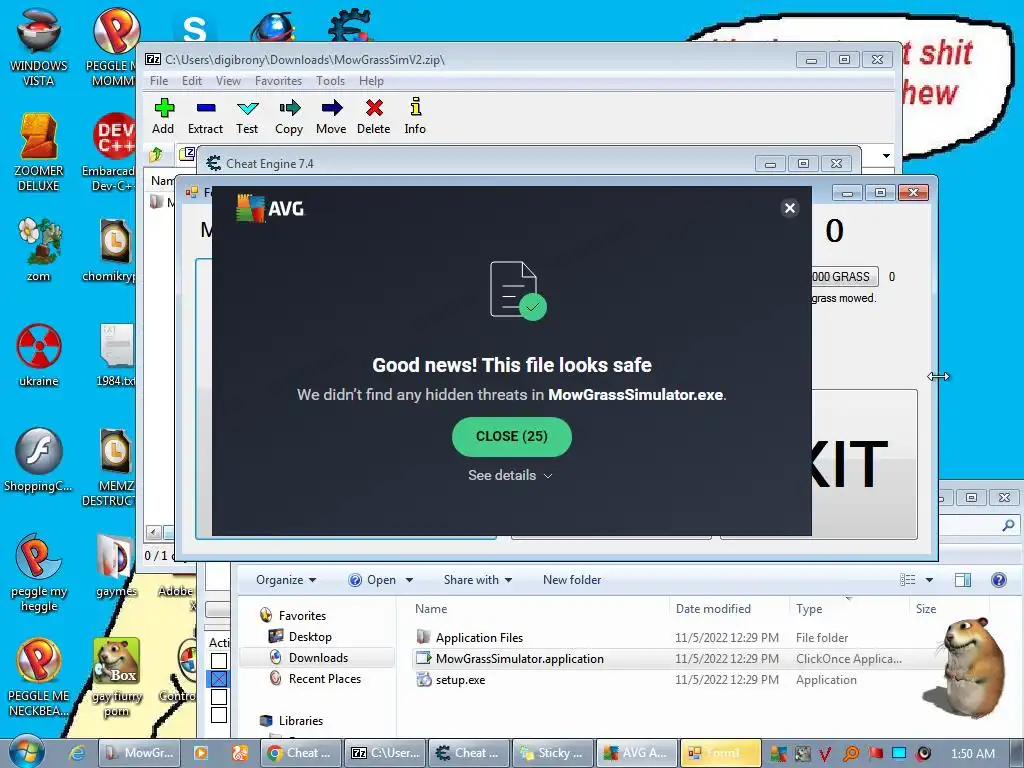Click the media player taskbar icon
Screen dimensions: 1024x768
point(201,753)
